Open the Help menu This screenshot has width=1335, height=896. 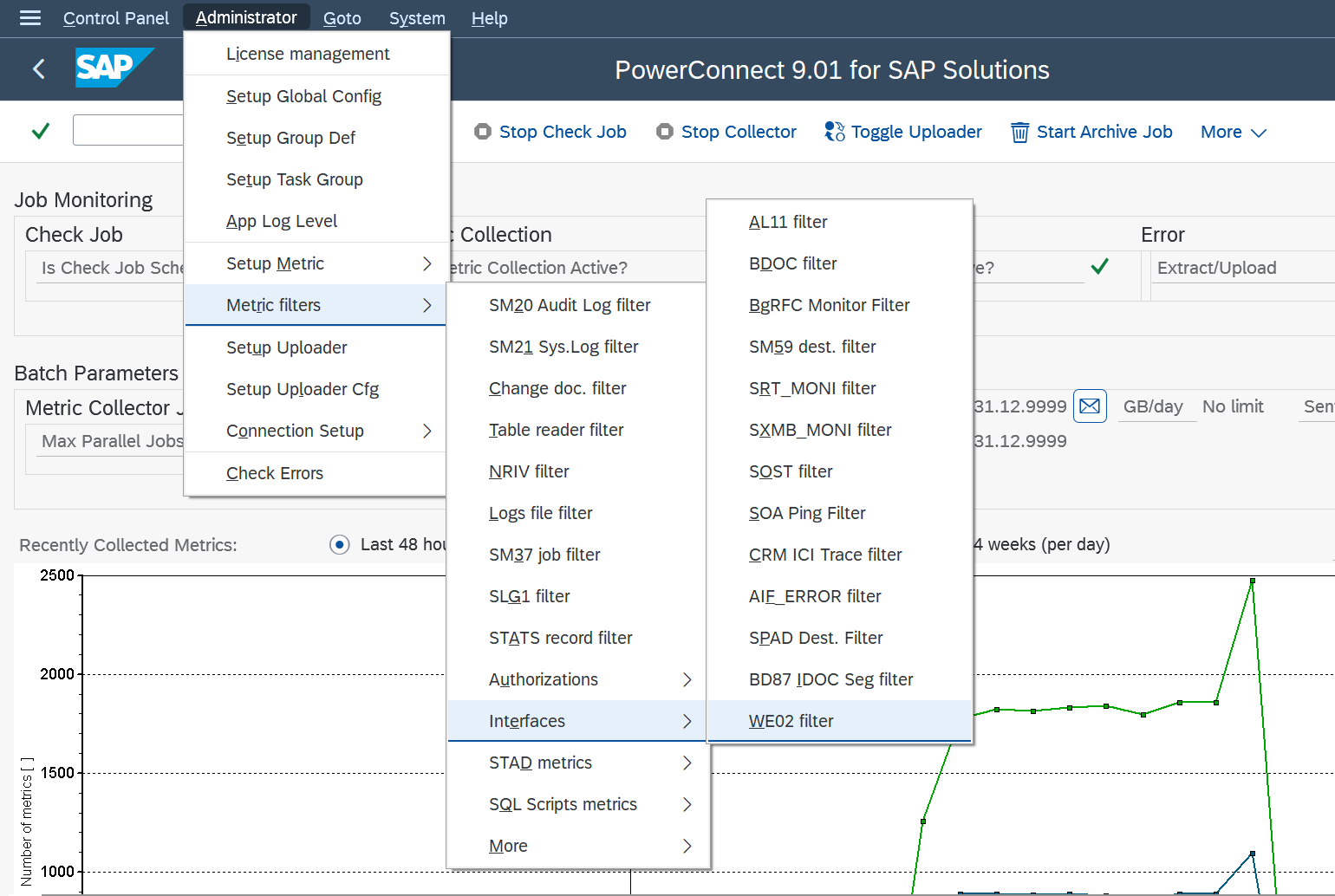point(490,18)
